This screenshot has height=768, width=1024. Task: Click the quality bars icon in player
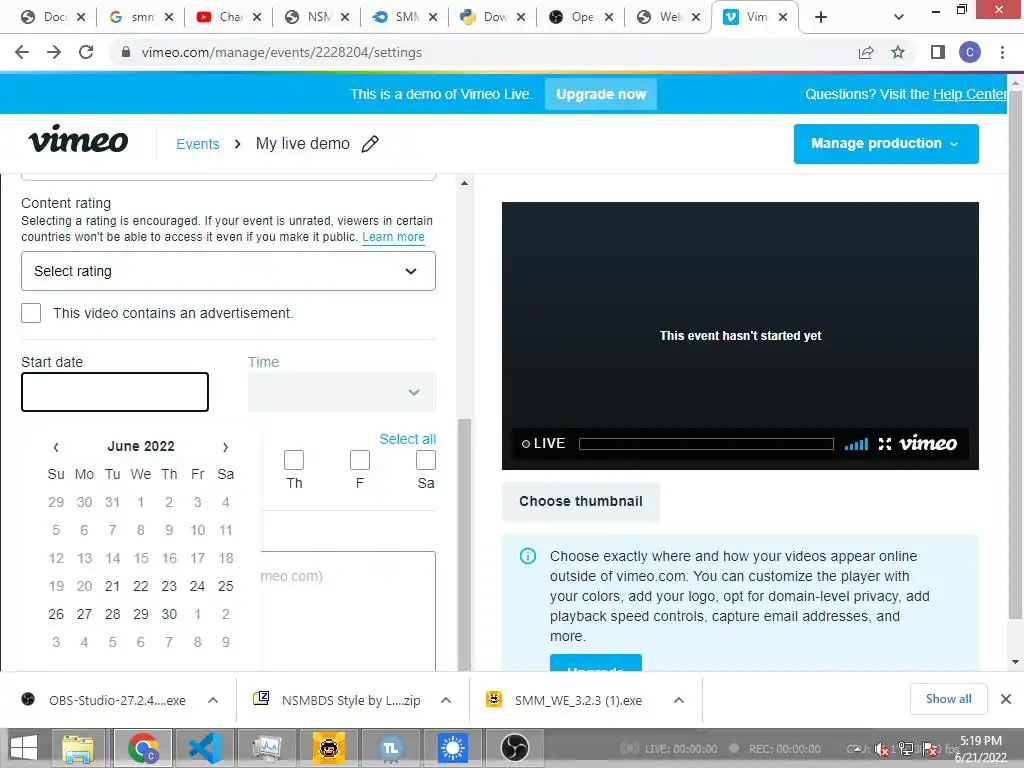(x=856, y=445)
